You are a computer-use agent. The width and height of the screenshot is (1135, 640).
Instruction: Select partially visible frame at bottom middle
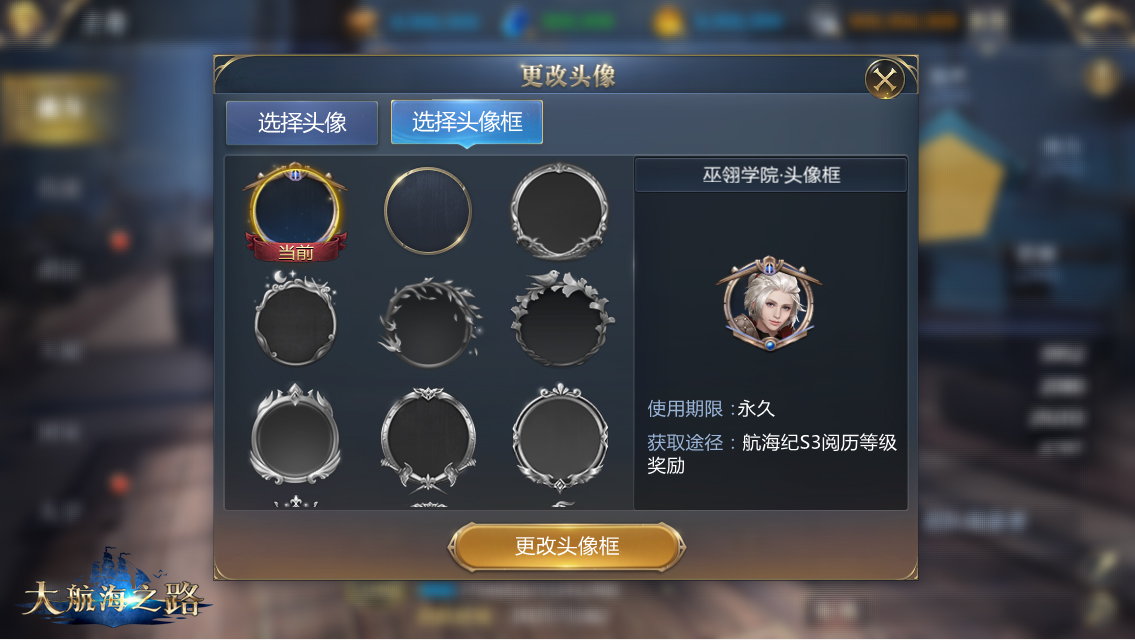coord(429,504)
